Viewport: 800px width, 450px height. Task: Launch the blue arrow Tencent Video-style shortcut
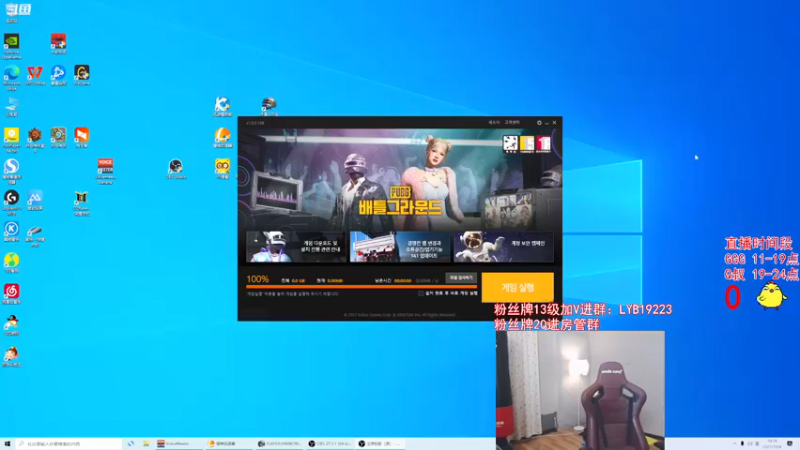coord(58,76)
